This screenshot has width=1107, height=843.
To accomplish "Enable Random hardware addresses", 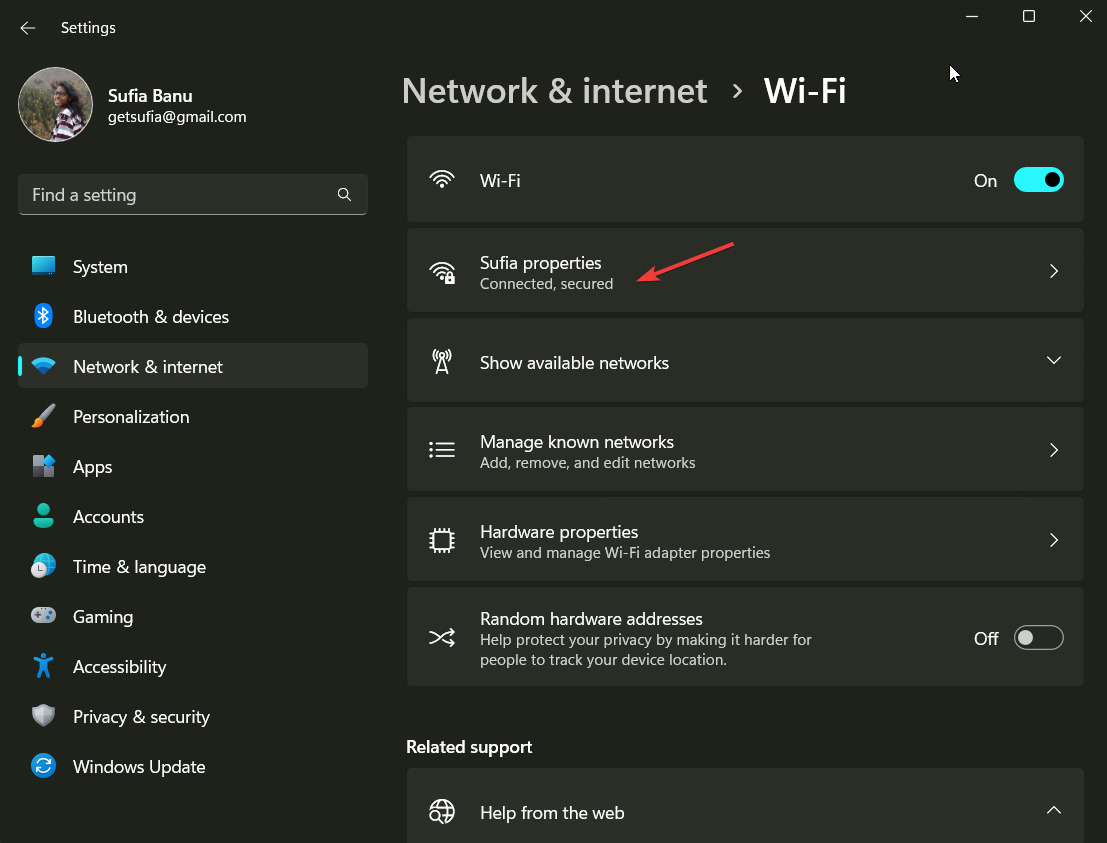I will [x=1038, y=637].
